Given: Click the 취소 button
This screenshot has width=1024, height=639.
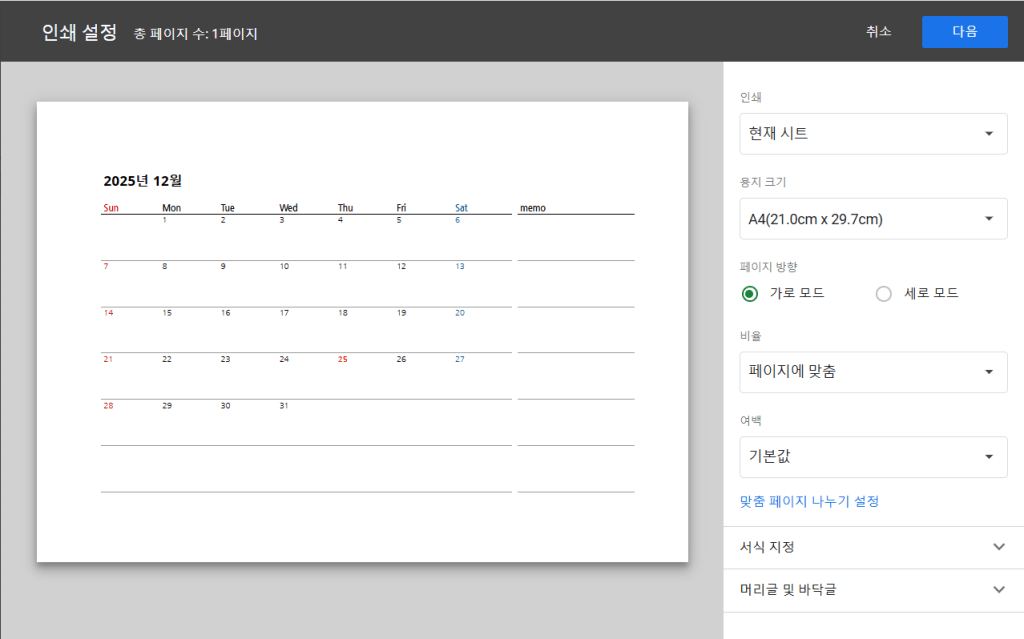Looking at the screenshot, I should tap(878, 32).
